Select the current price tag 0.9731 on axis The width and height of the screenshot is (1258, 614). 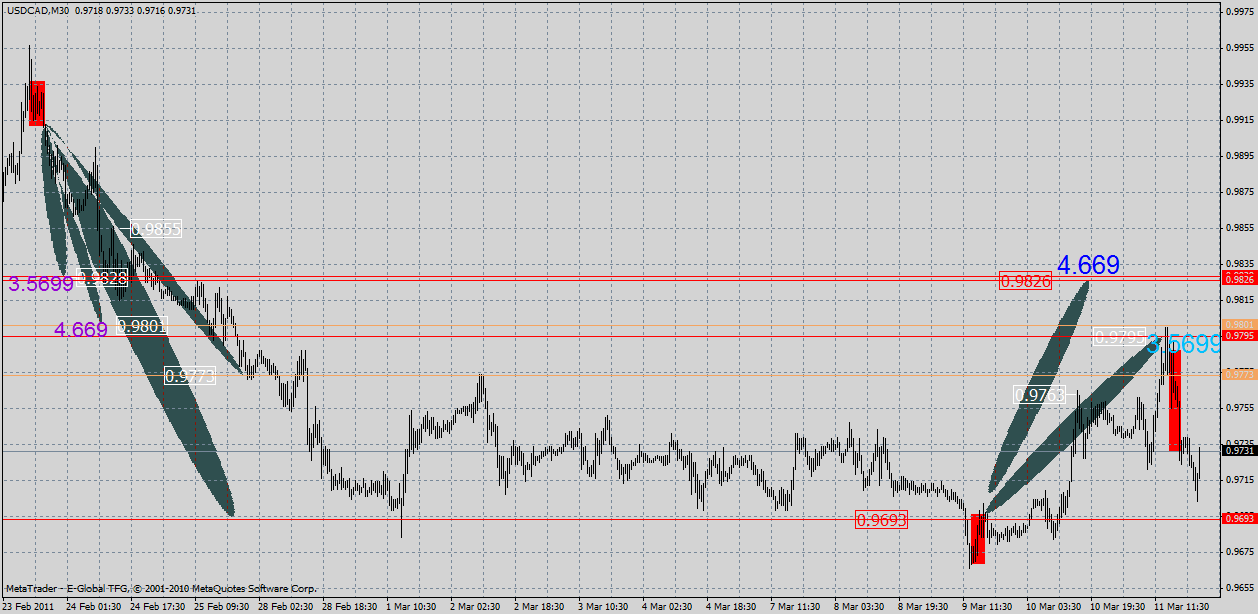(1239, 452)
